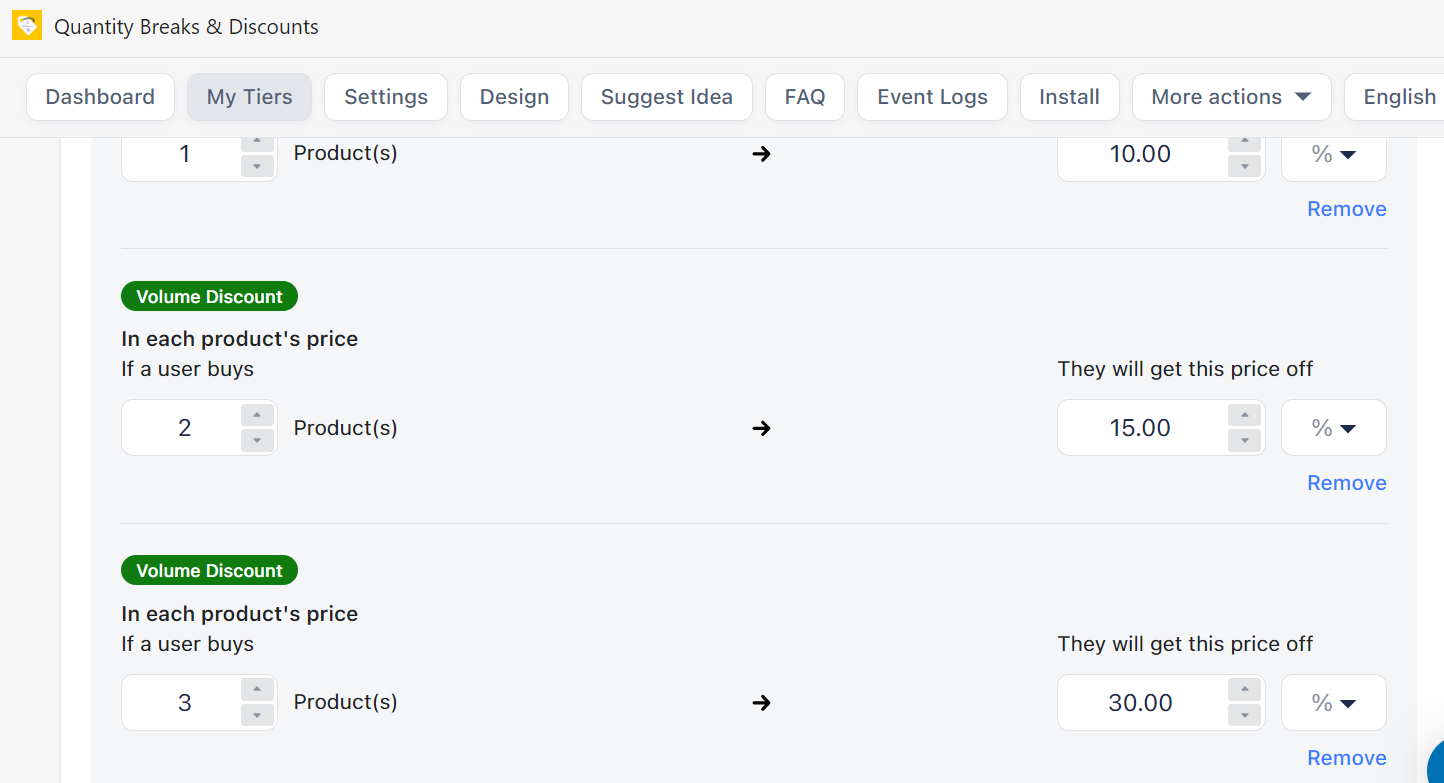Decrement the 30.00 discount value stepper
The image size is (1444, 783).
click(x=1244, y=715)
